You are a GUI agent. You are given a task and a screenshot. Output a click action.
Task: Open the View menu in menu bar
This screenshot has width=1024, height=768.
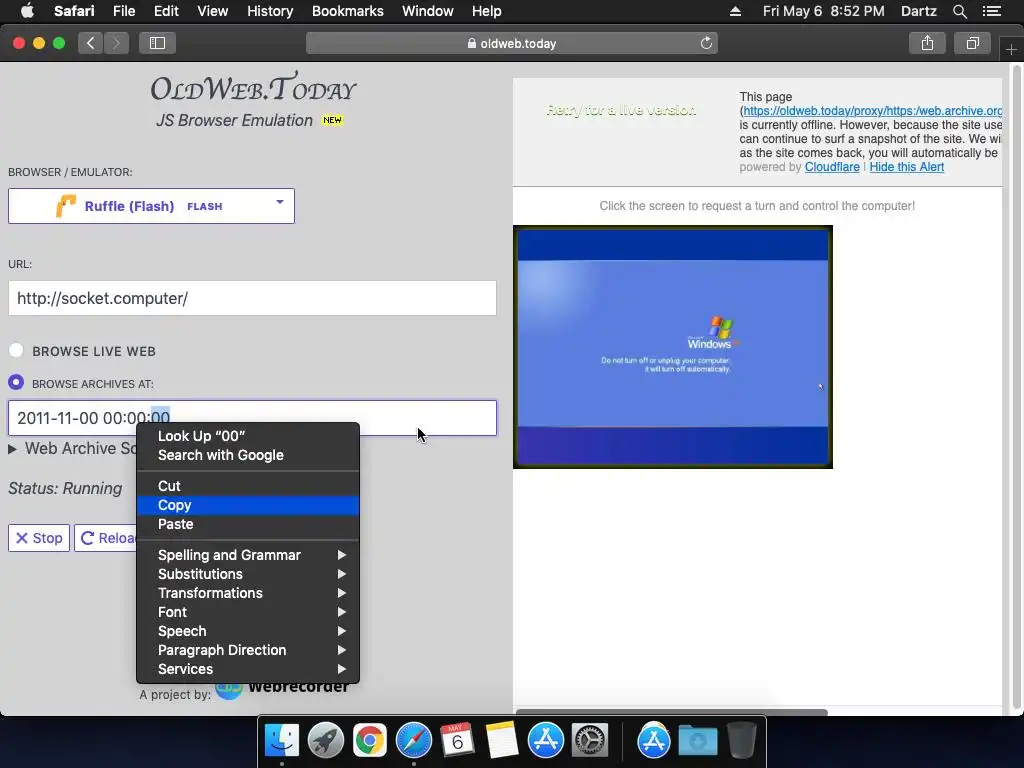pos(212,11)
